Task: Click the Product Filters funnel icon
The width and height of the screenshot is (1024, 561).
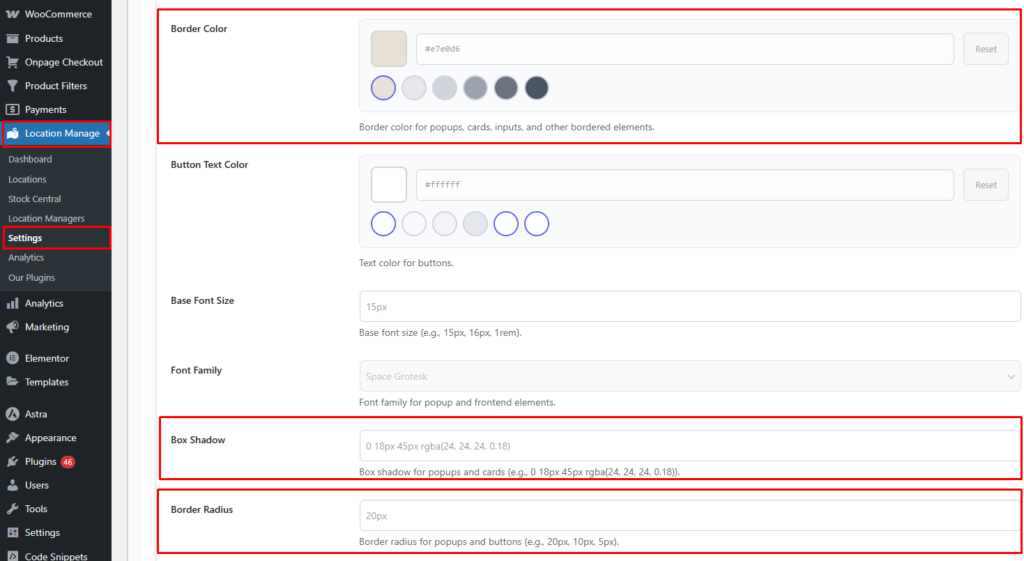Action: coord(12,86)
